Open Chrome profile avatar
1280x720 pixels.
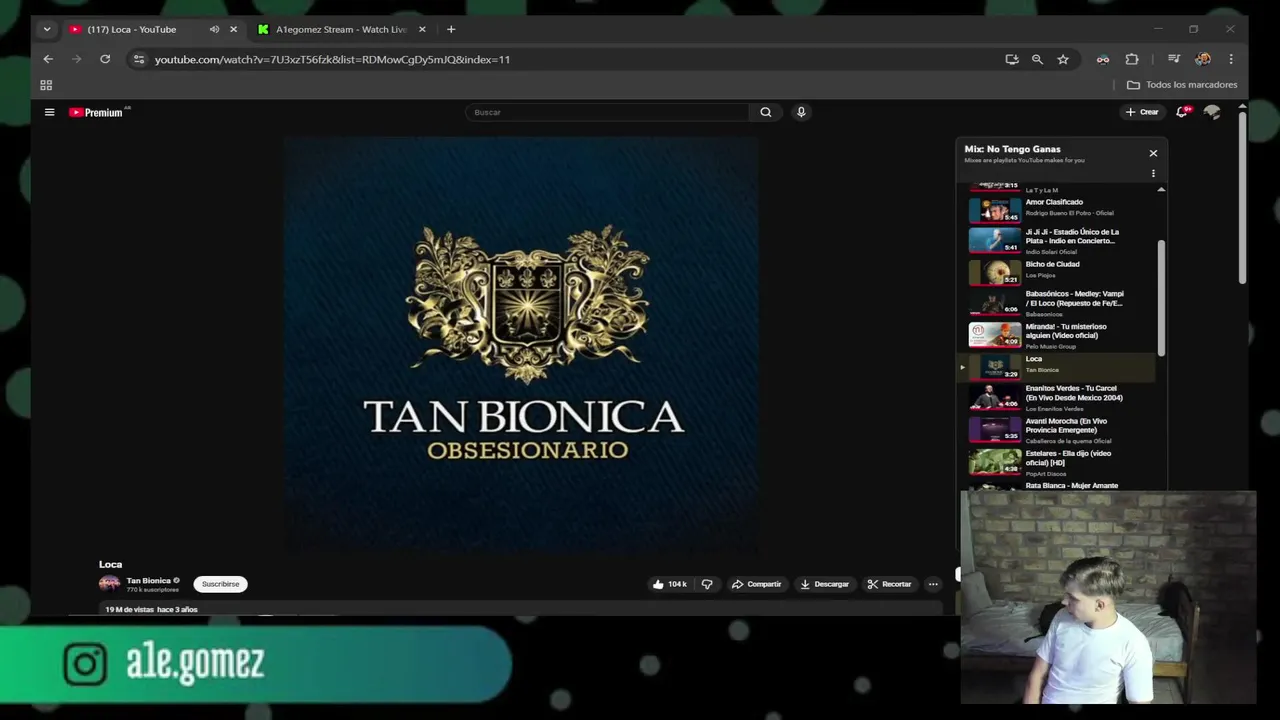coord(1203,59)
